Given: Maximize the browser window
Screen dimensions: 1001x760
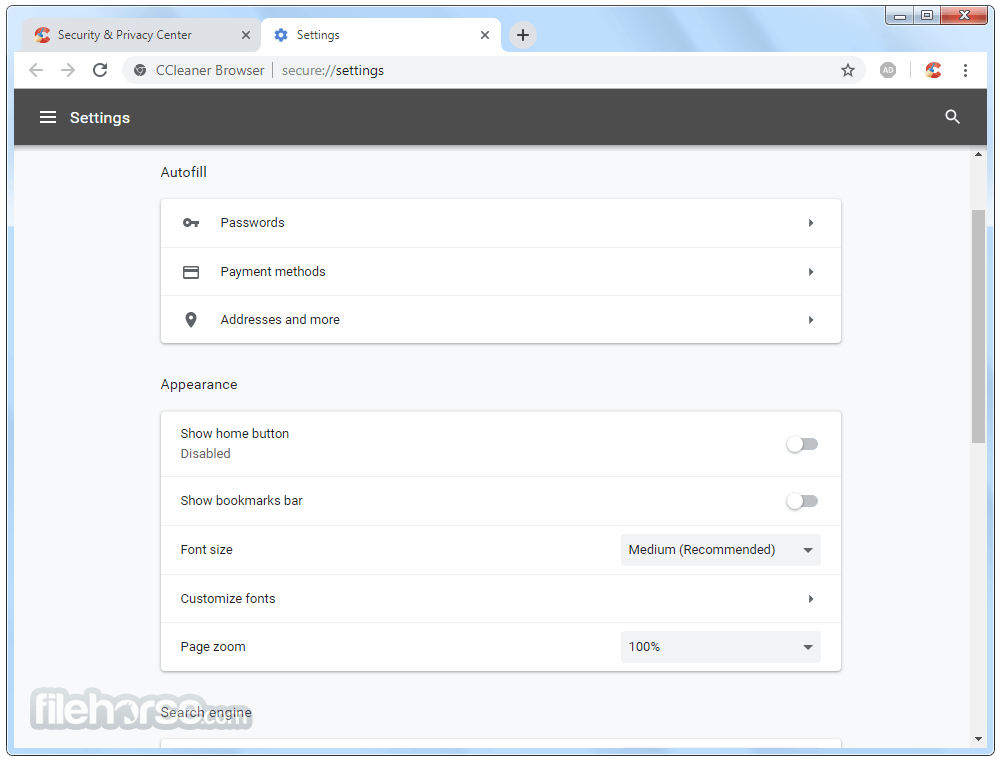Looking at the screenshot, I should (927, 15).
